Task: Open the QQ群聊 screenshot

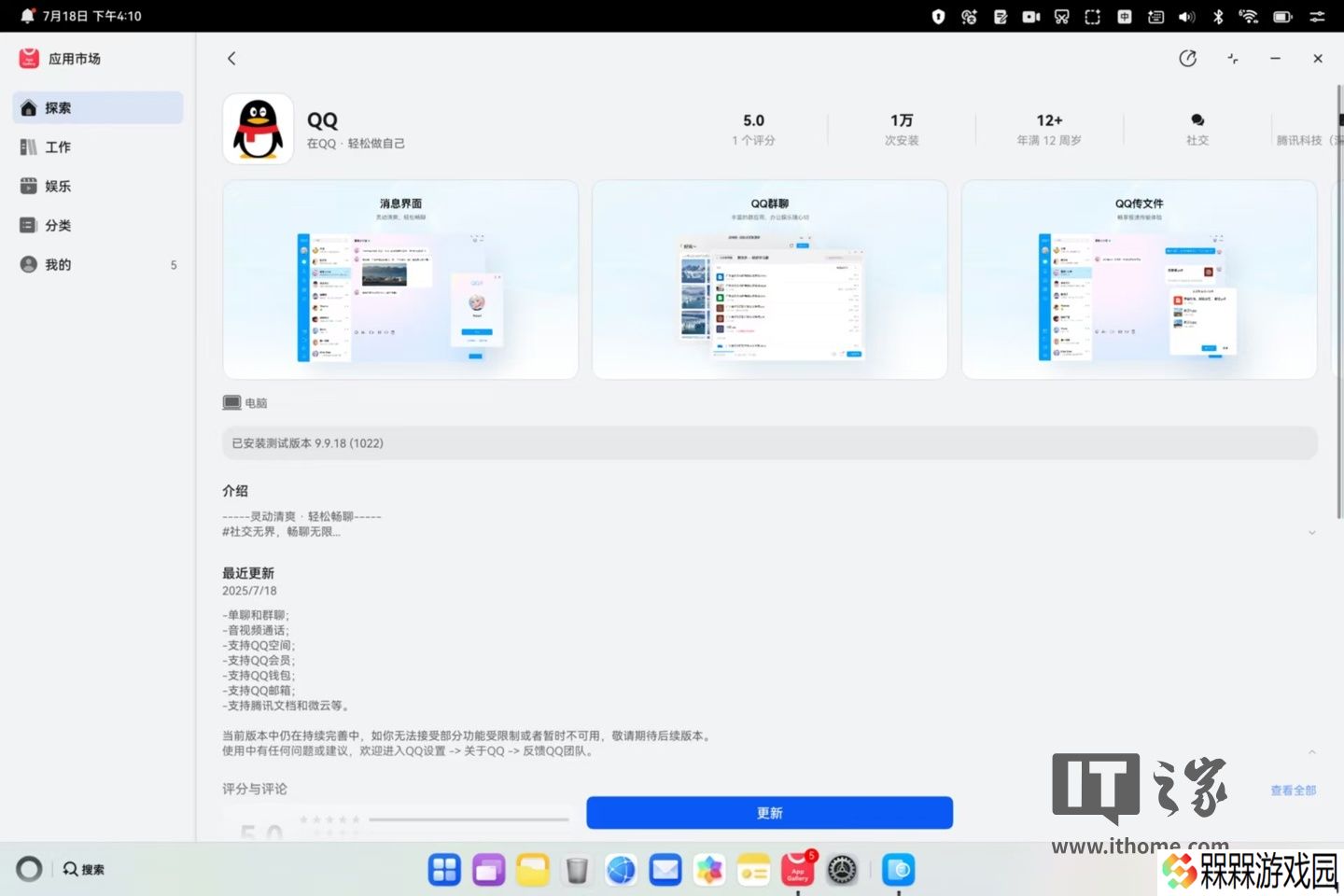Action: [769, 280]
